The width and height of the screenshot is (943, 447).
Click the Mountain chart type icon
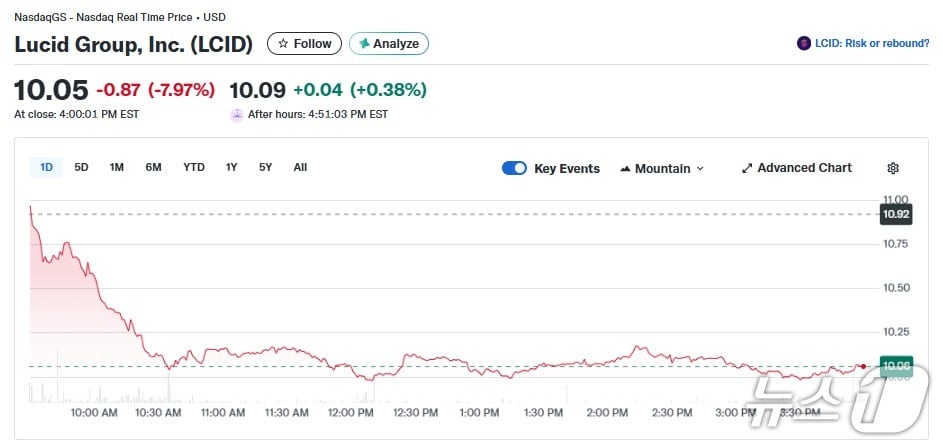point(625,168)
